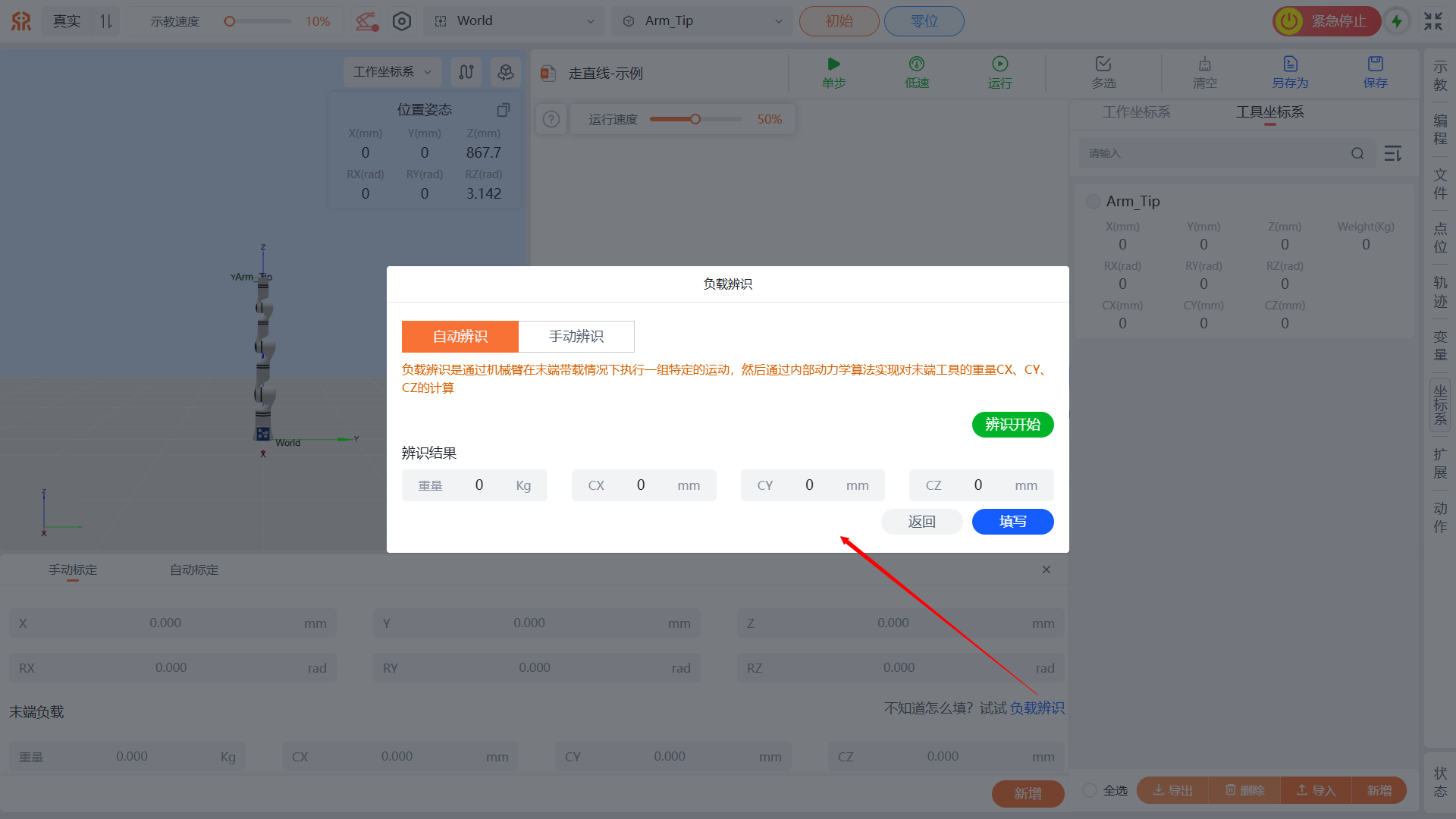
Task: Toggle the 紧急停止 emergency stop button
Action: pos(1326,20)
